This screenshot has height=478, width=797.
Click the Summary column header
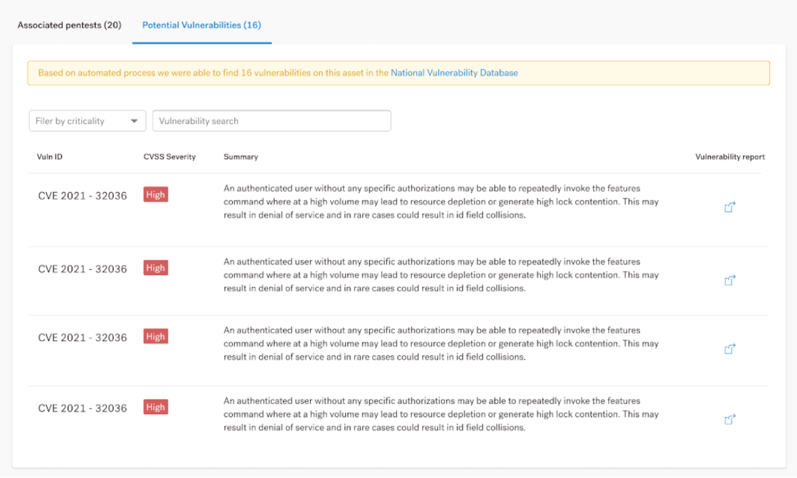coord(240,157)
